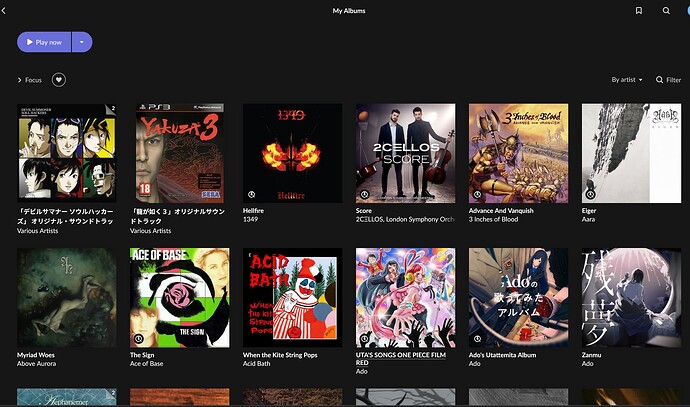Open the Yakuza 3 soundtrack cover
The image size is (690, 407).
(179, 153)
